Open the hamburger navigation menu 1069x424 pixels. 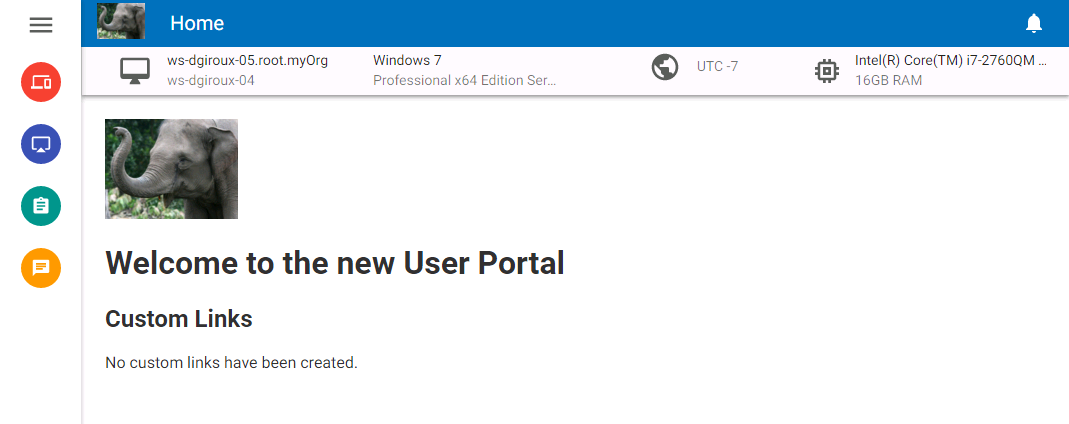coord(41,25)
